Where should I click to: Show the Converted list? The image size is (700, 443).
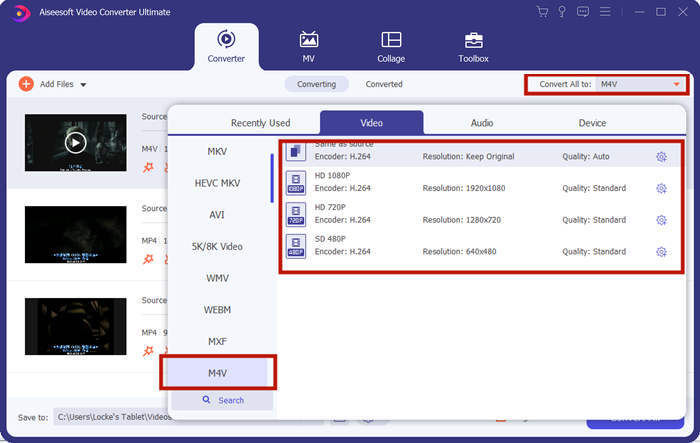[x=384, y=84]
